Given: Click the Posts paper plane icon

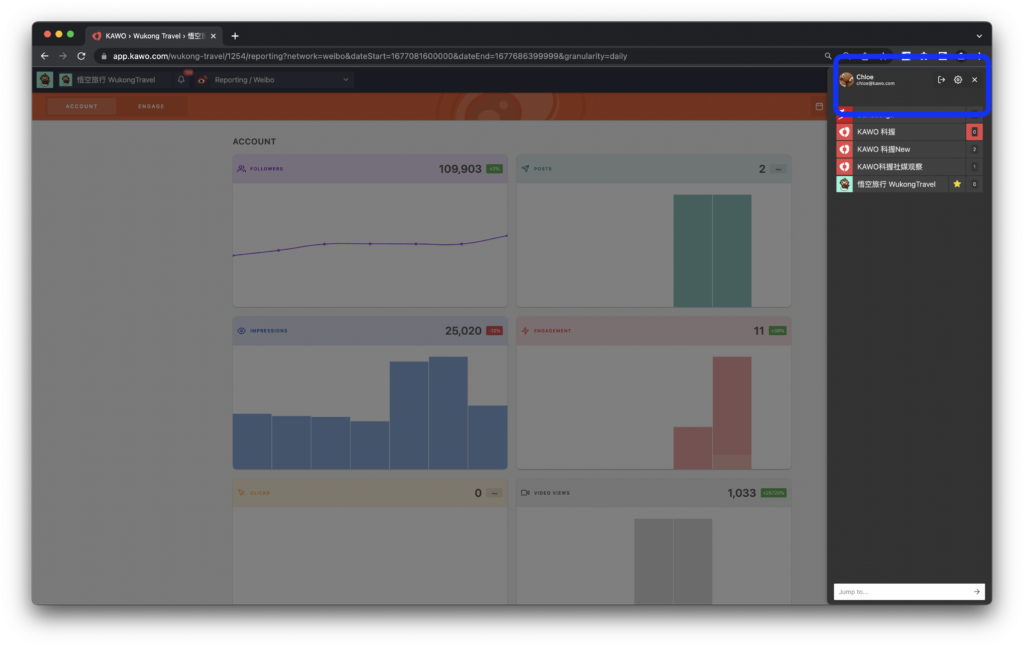Looking at the screenshot, I should (526, 168).
